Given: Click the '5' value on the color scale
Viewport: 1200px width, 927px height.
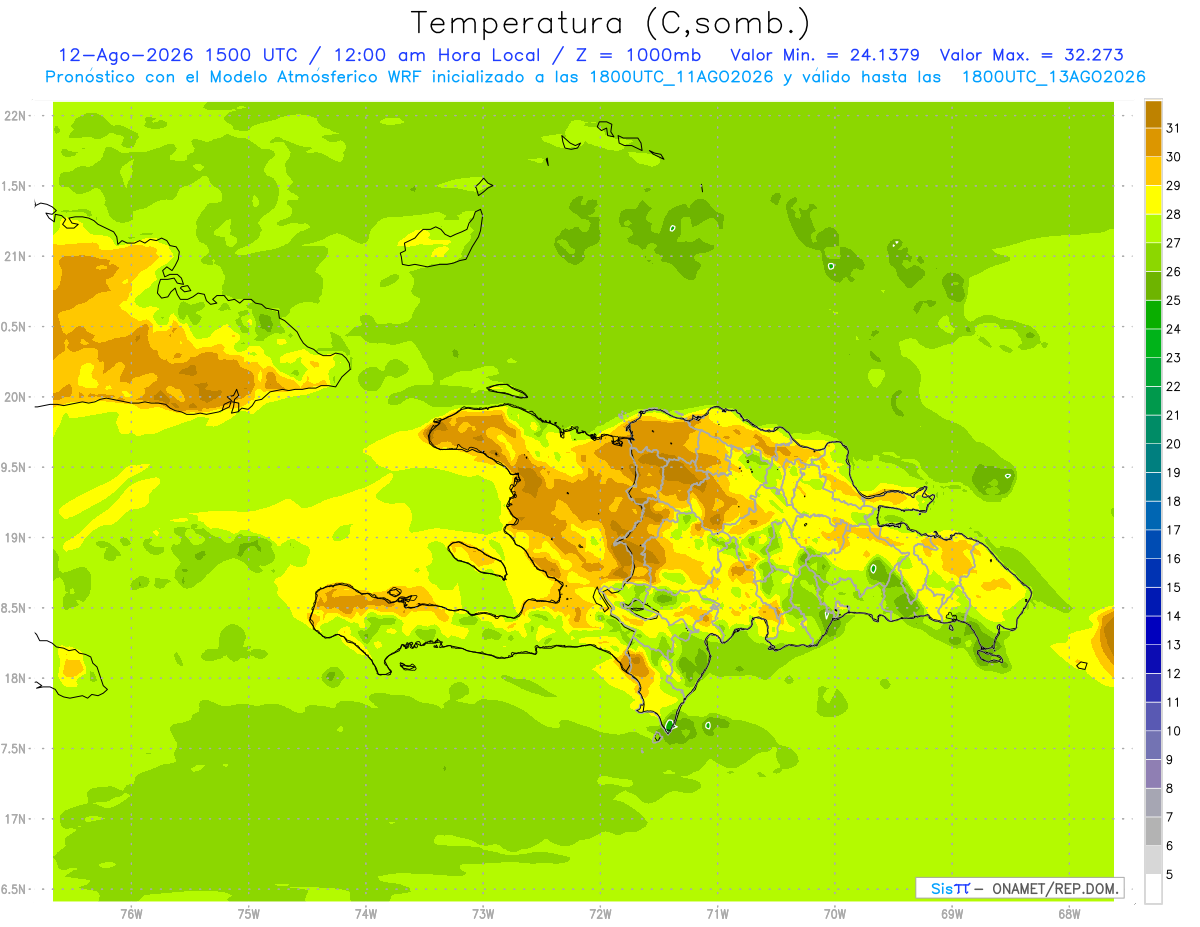Looking at the screenshot, I should pyautogui.click(x=1170, y=874).
